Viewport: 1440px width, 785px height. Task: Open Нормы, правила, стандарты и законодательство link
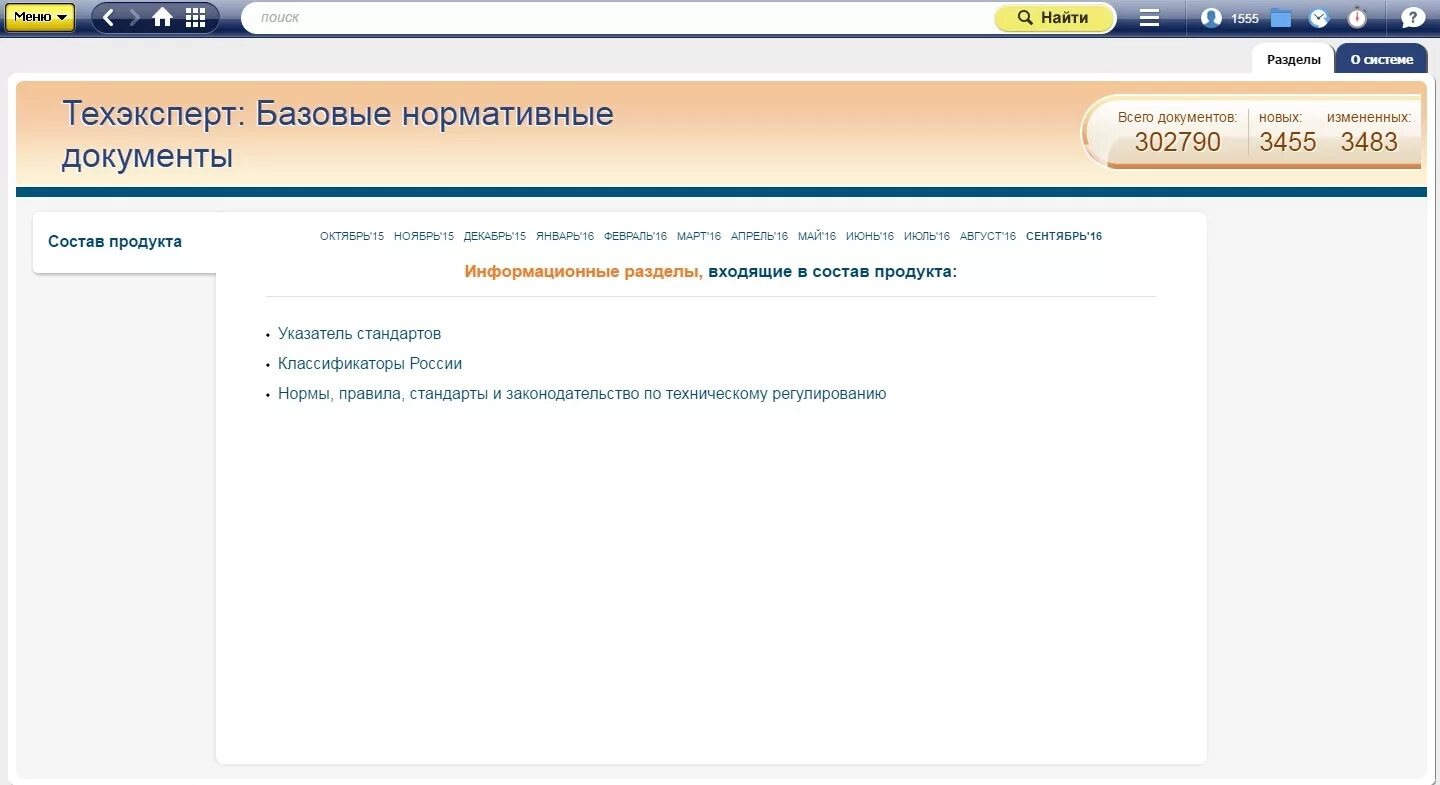coord(582,394)
